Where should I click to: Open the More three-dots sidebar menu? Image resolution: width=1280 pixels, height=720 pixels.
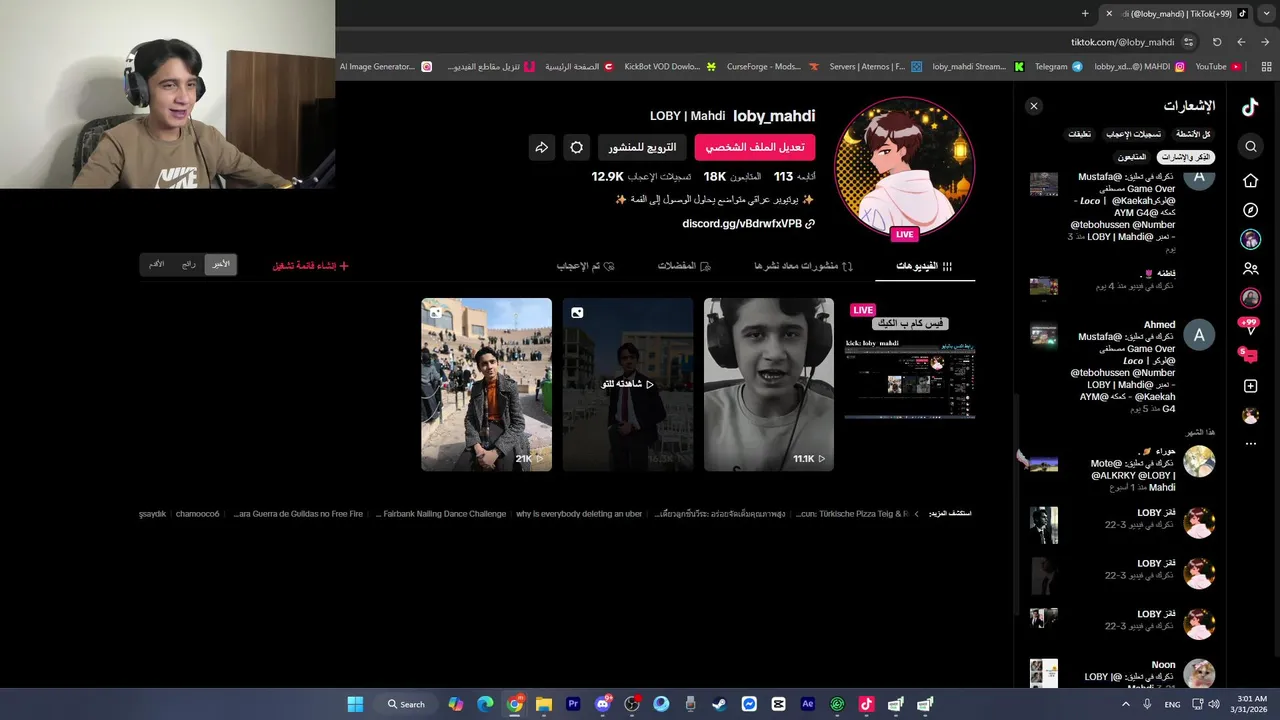(1250, 444)
